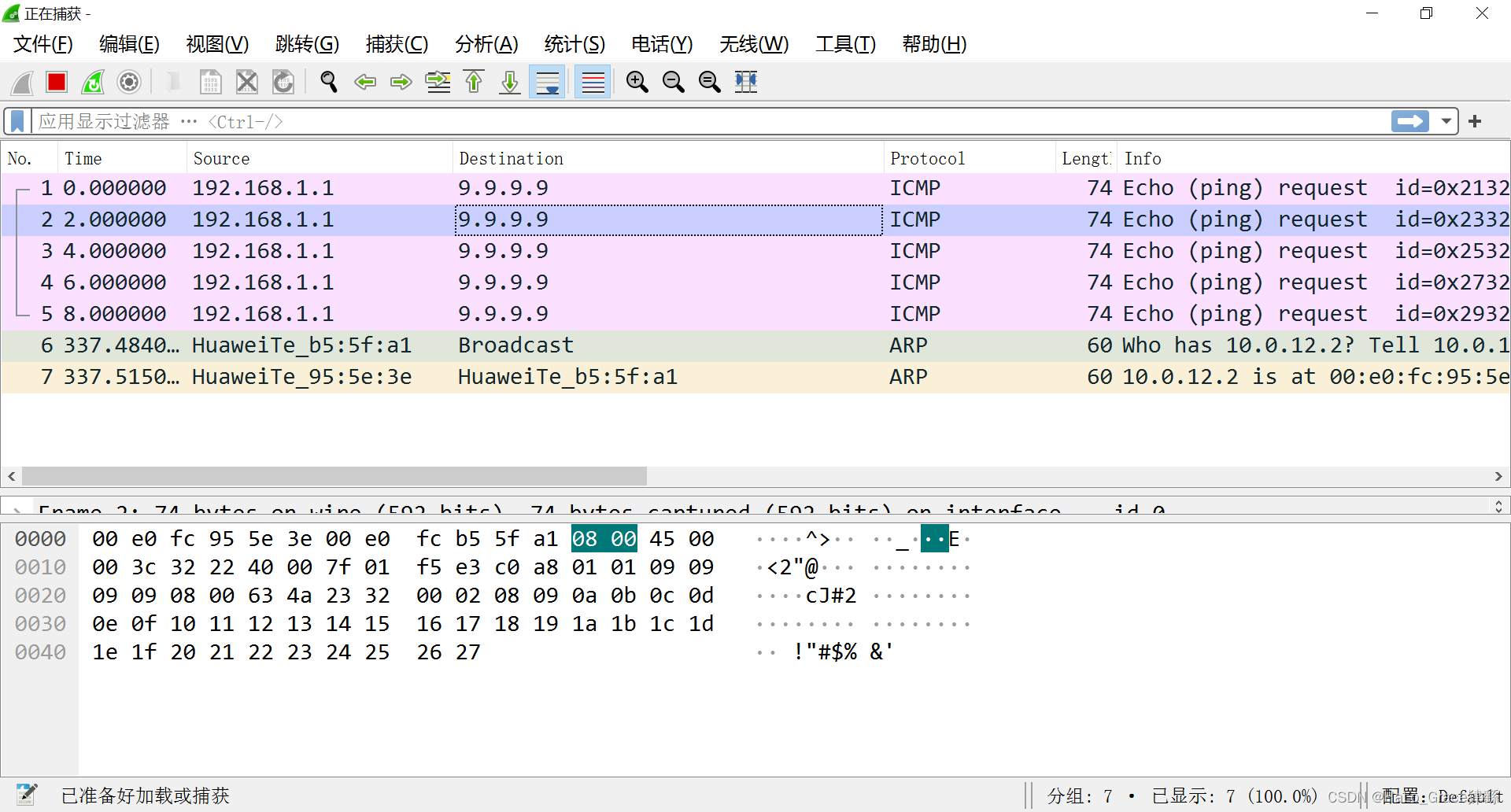Image resolution: width=1511 pixels, height=812 pixels.
Task: Open the 编辑(E) menu
Action: click(130, 44)
